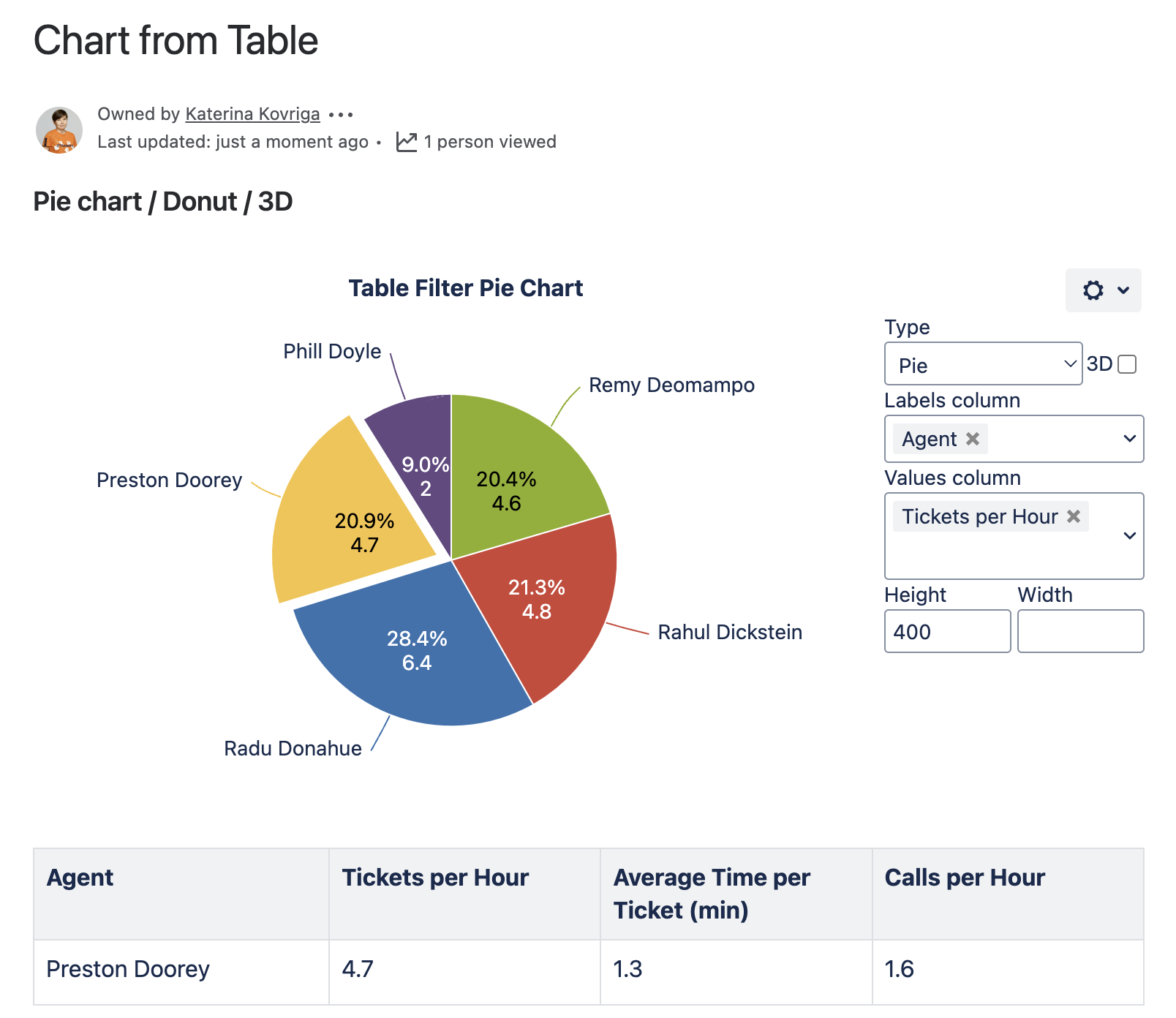The height and width of the screenshot is (1018, 1176).
Task: Click the '1 person viewed' link
Action: pos(489,142)
